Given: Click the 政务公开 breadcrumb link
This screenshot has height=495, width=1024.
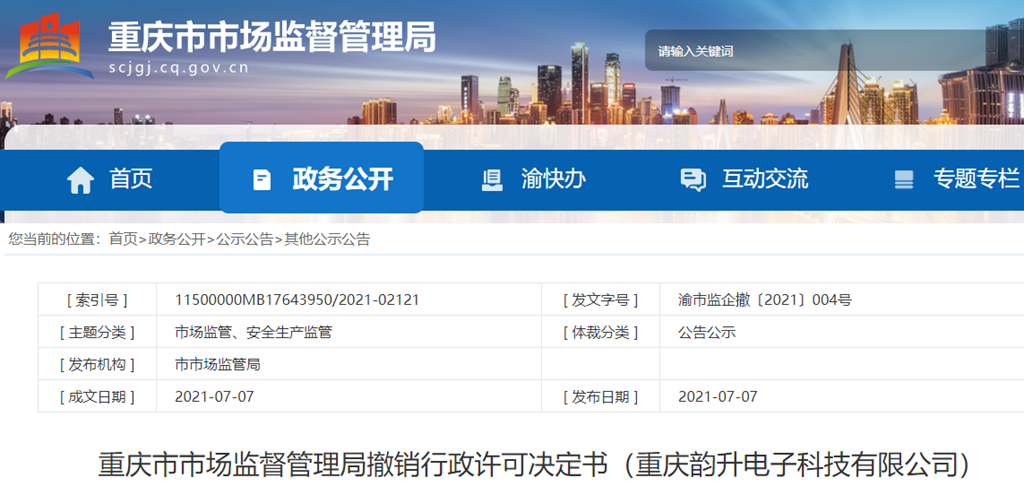Looking at the screenshot, I should (x=176, y=240).
